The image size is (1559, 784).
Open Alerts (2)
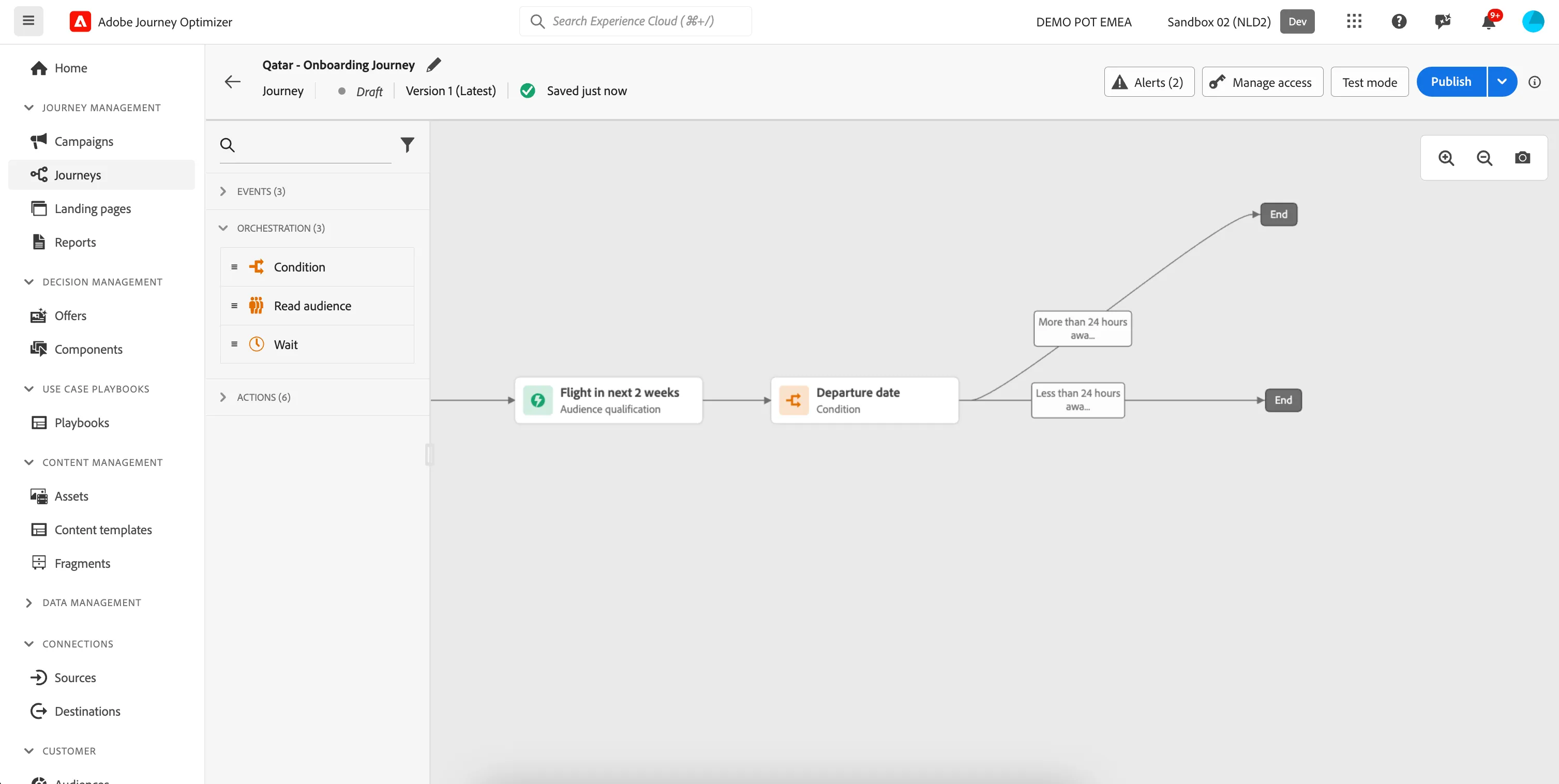[x=1149, y=82]
